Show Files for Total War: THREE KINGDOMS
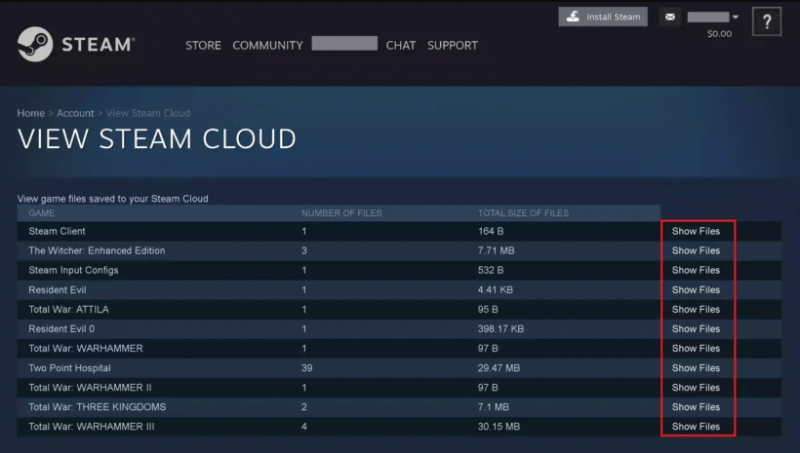 pyautogui.click(x=695, y=407)
